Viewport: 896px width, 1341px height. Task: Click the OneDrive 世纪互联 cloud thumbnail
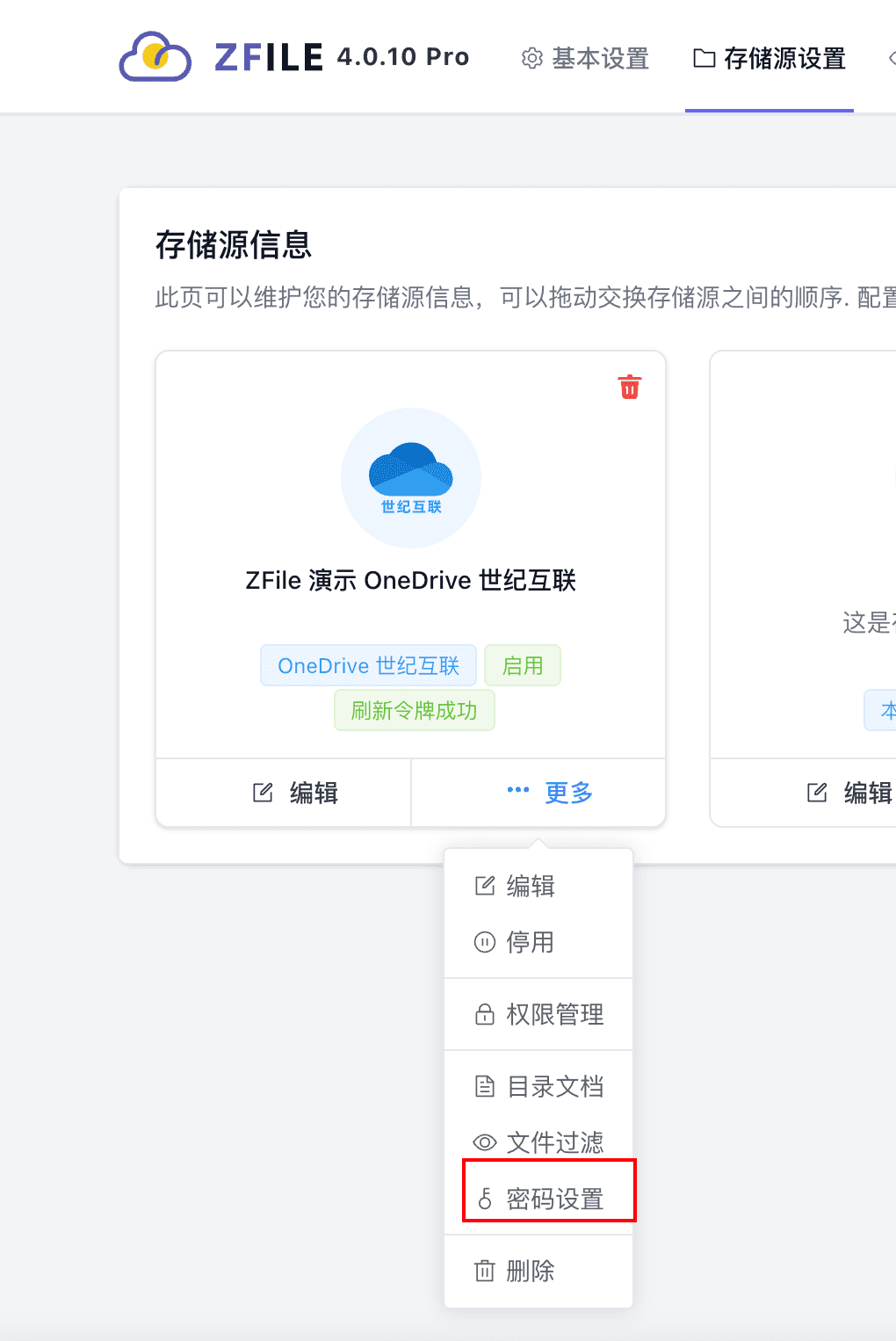coord(411,478)
